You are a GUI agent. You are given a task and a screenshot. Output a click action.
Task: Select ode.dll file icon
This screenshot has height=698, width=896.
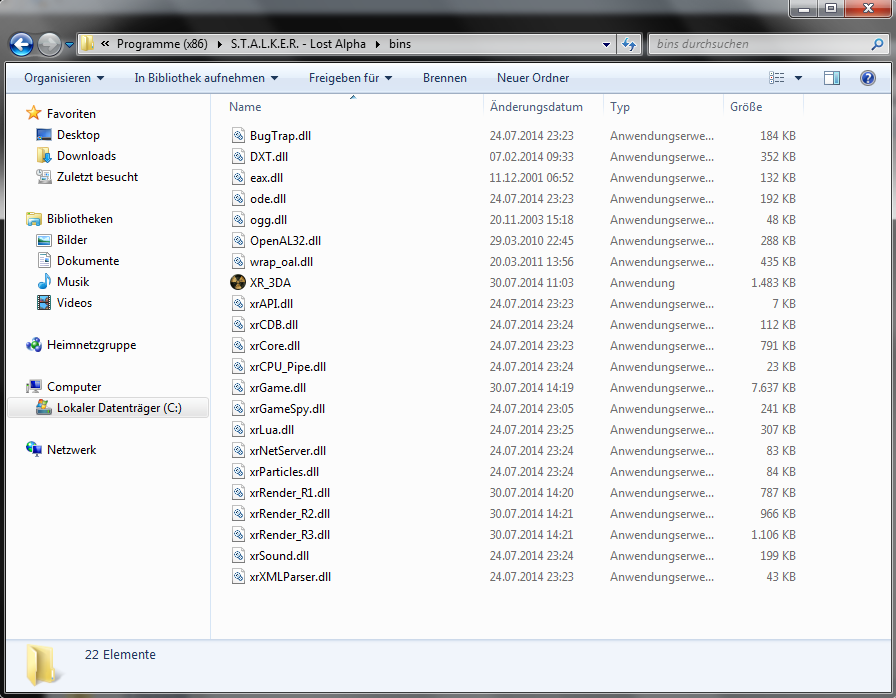click(238, 199)
